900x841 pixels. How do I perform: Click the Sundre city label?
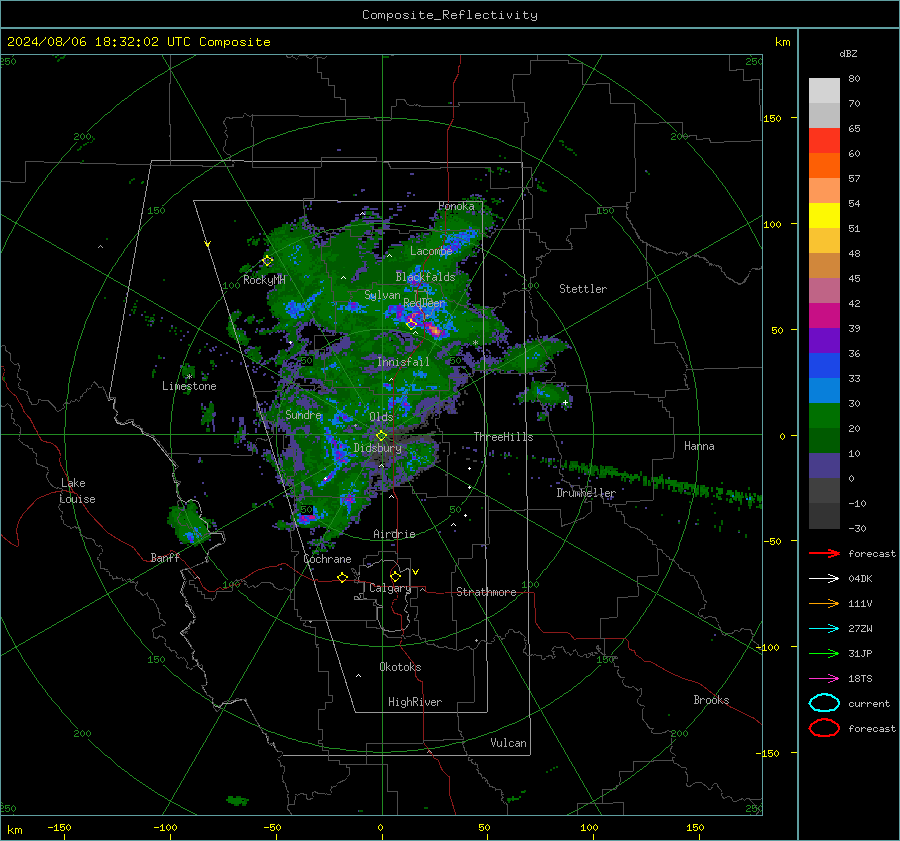pos(303,414)
